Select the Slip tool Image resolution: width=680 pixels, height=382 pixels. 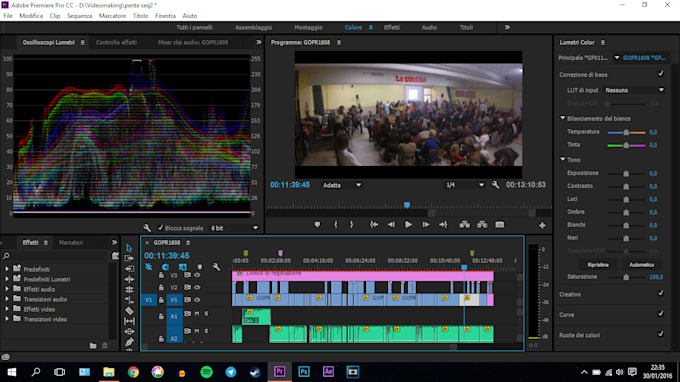tap(129, 321)
